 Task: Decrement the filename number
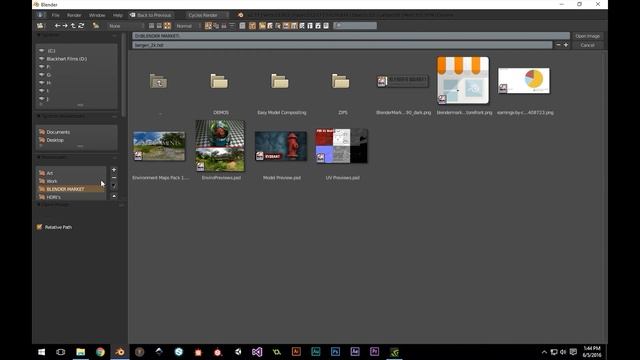click(x=558, y=45)
